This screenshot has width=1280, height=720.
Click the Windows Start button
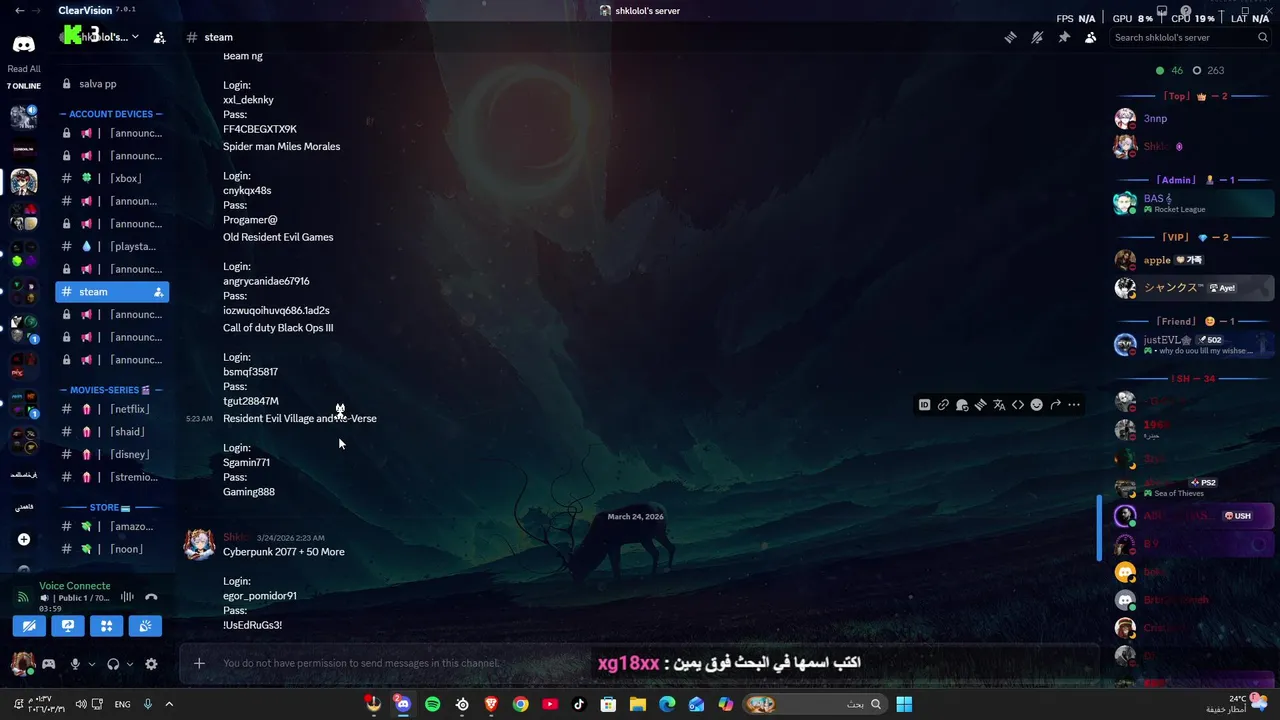pos(904,704)
